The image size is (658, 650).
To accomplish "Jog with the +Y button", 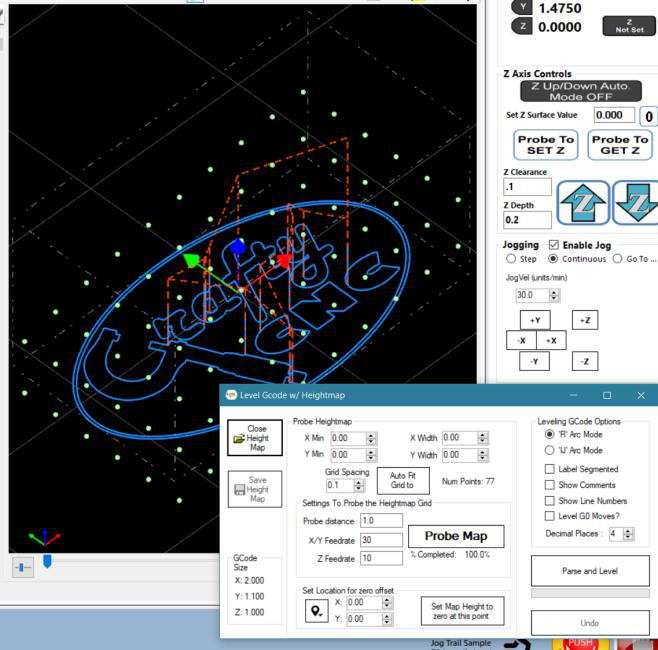I will [535, 320].
